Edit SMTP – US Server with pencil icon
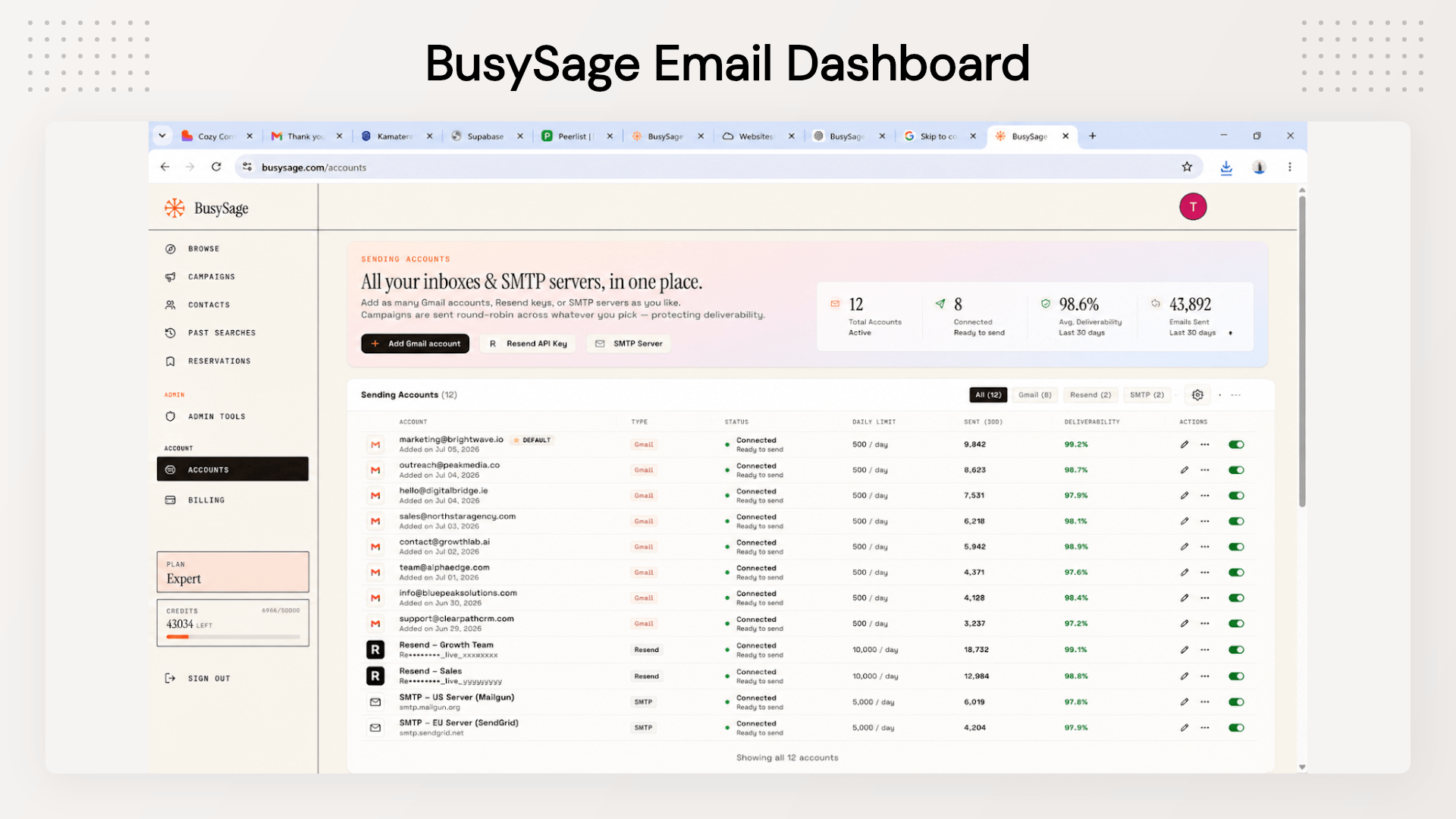The image size is (1456, 819). pyautogui.click(x=1184, y=702)
